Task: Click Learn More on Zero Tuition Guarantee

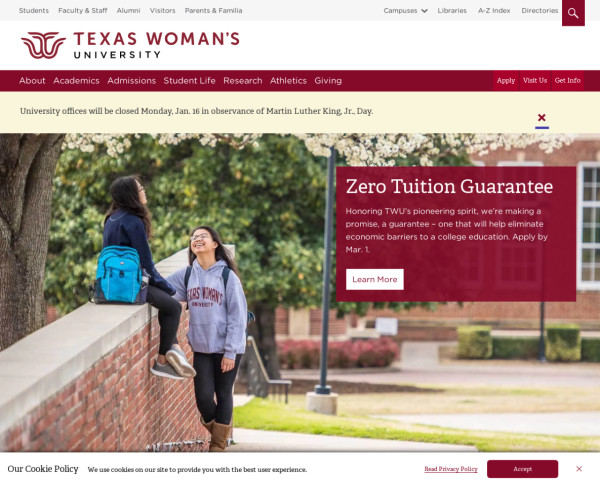Action: 375,279
